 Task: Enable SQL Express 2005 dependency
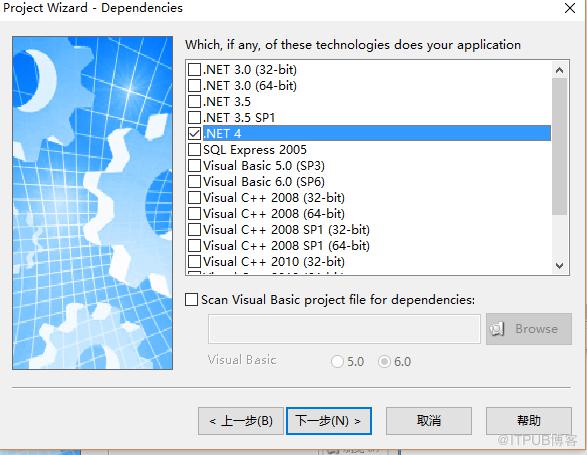(x=194, y=149)
